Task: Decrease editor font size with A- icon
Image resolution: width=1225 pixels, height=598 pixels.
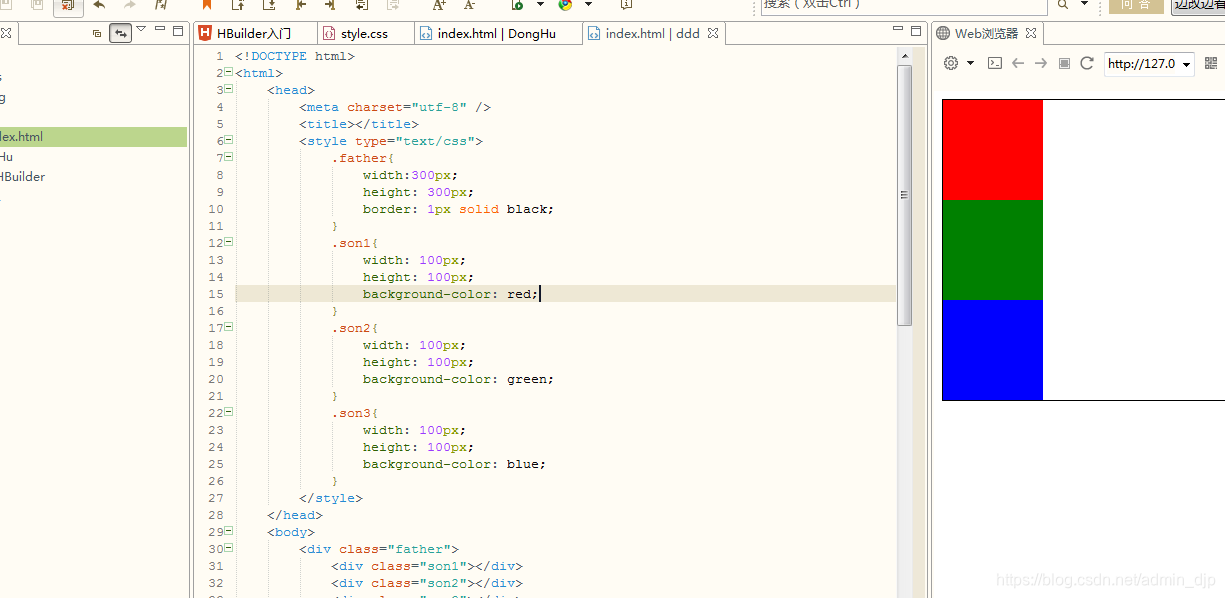Action: tap(470, 5)
